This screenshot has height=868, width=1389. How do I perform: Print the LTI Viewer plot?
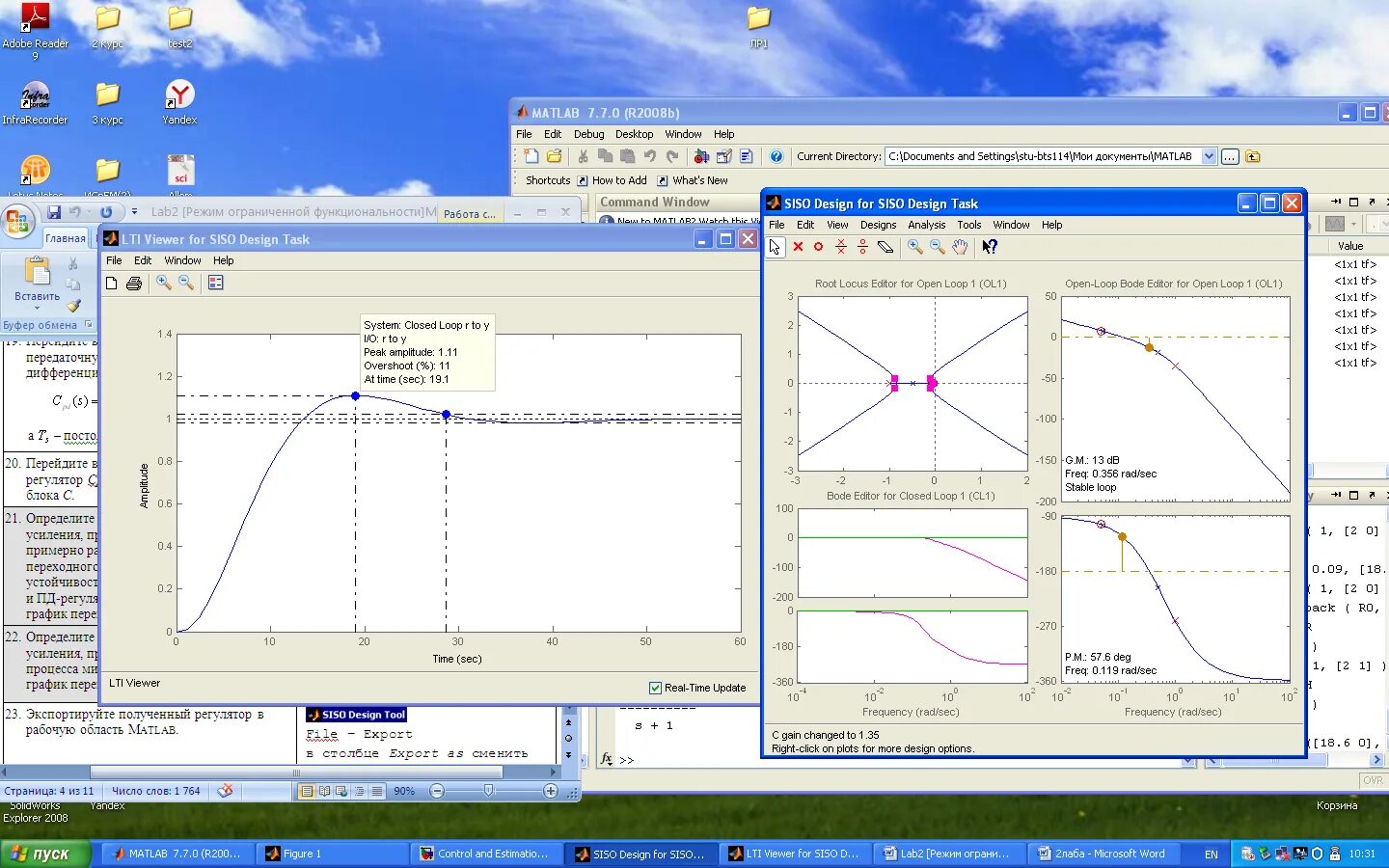point(134,283)
